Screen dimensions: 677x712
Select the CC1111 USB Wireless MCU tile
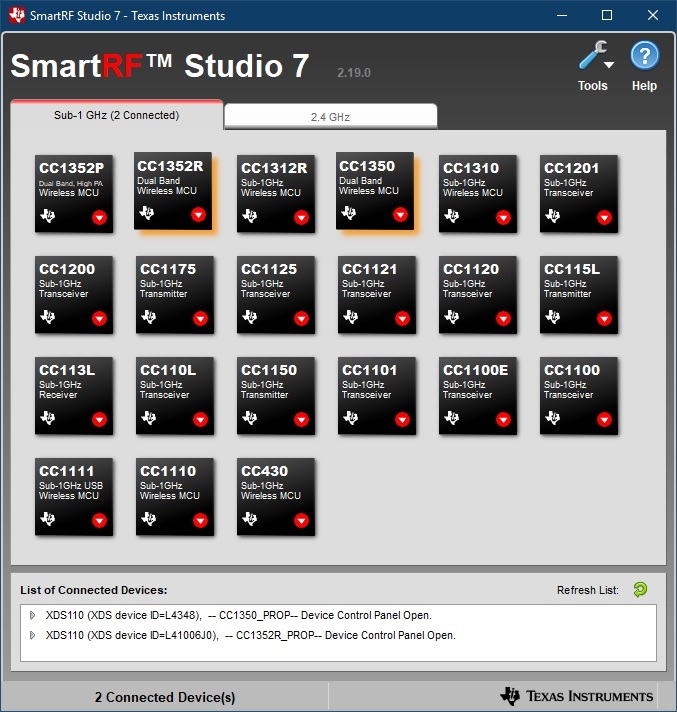tap(74, 497)
